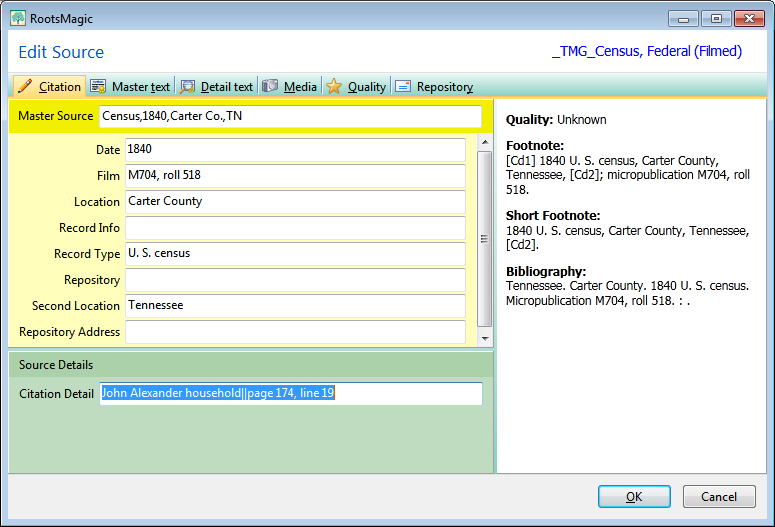Close the RootsMagic window
Image resolution: width=775 pixels, height=527 pixels.
pyautogui.click(x=749, y=19)
